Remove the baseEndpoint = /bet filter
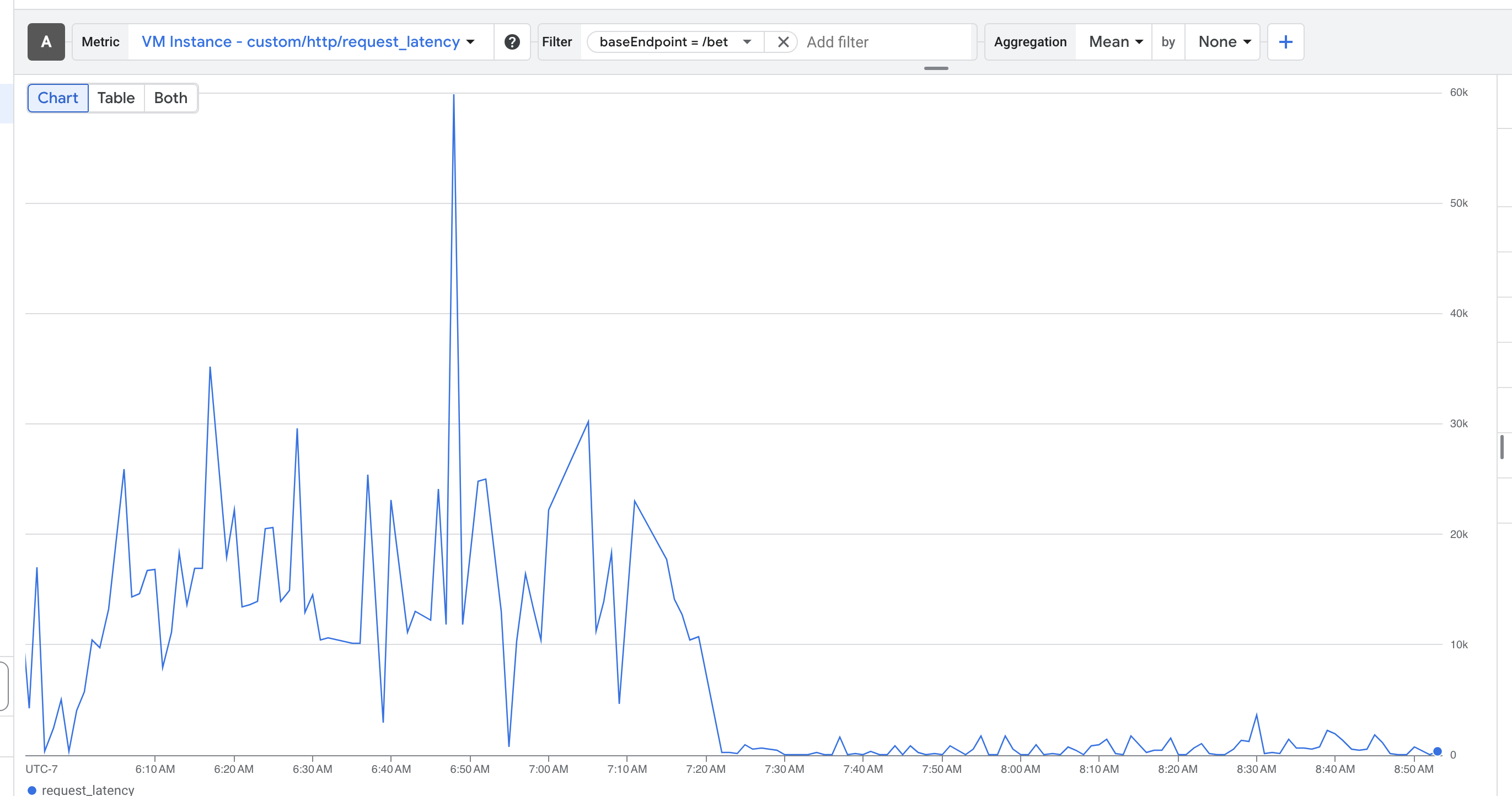Image resolution: width=1512 pixels, height=796 pixels. click(x=783, y=42)
